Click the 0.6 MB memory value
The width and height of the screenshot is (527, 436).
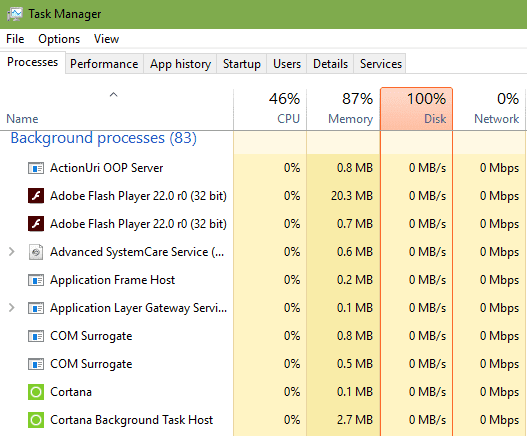click(355, 252)
